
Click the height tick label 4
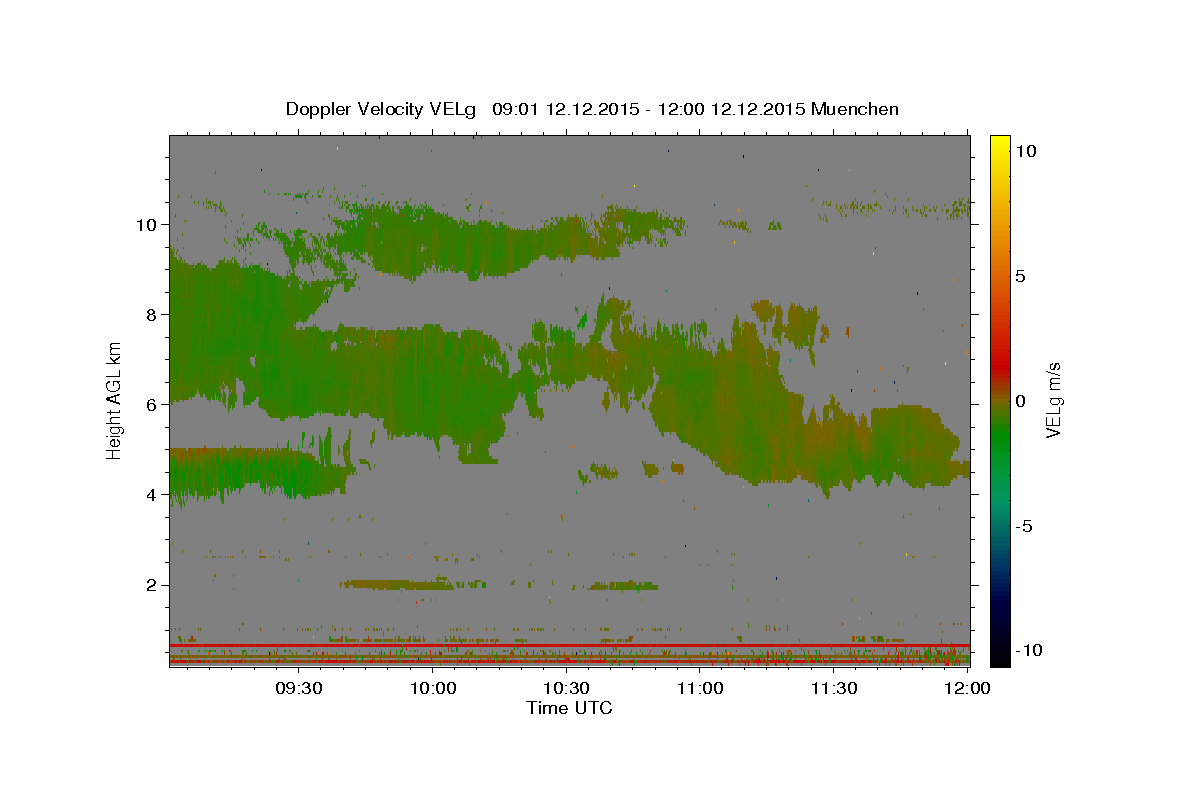click(153, 494)
